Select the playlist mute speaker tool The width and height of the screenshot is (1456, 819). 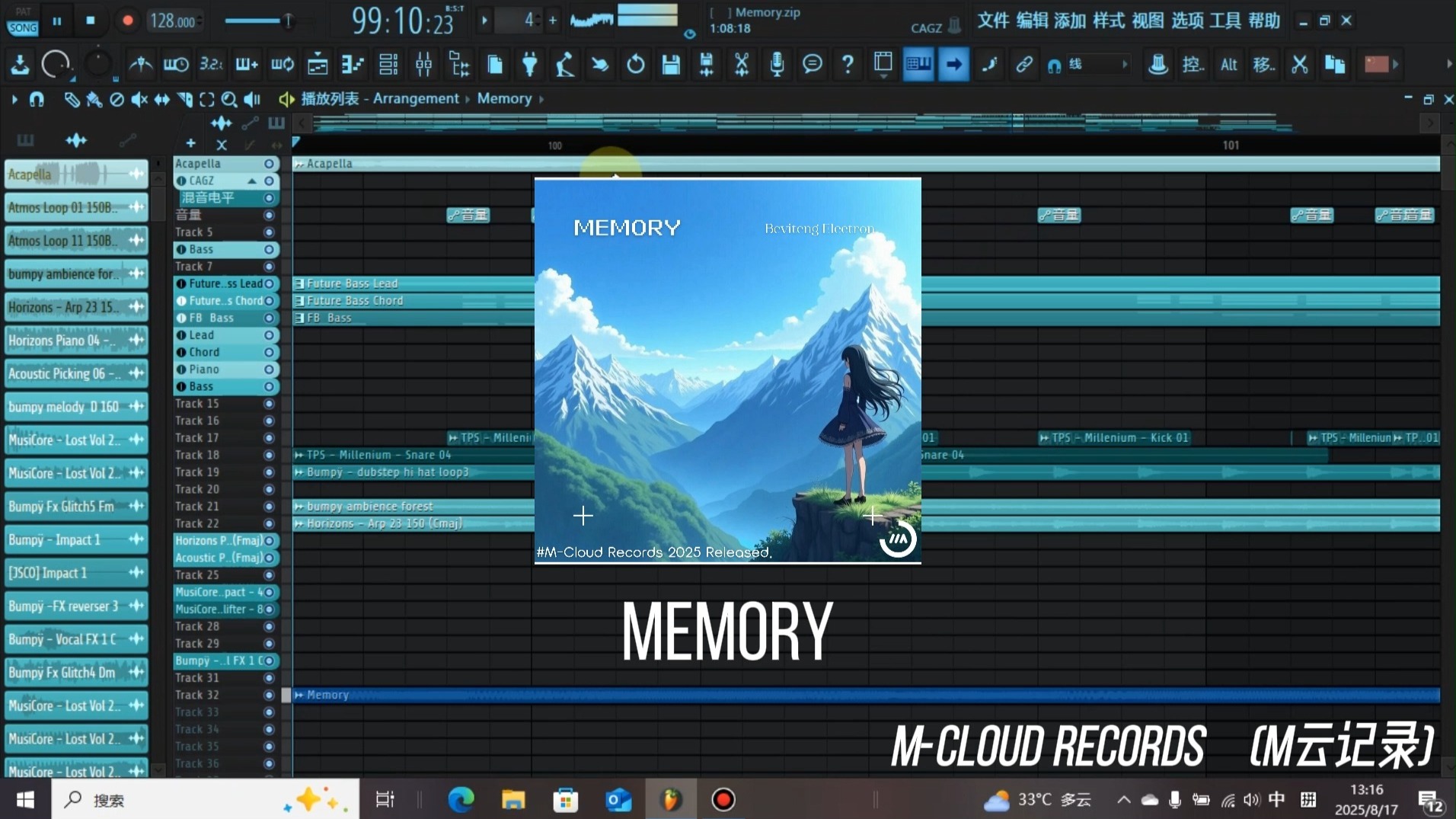tap(139, 99)
